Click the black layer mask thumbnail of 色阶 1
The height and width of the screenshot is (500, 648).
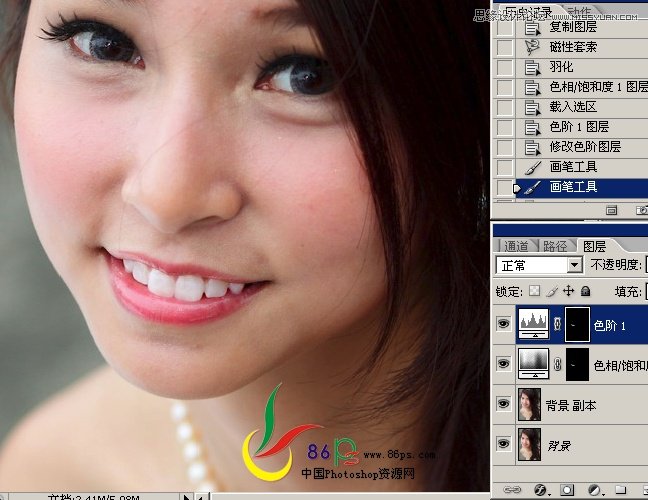pyautogui.click(x=577, y=324)
